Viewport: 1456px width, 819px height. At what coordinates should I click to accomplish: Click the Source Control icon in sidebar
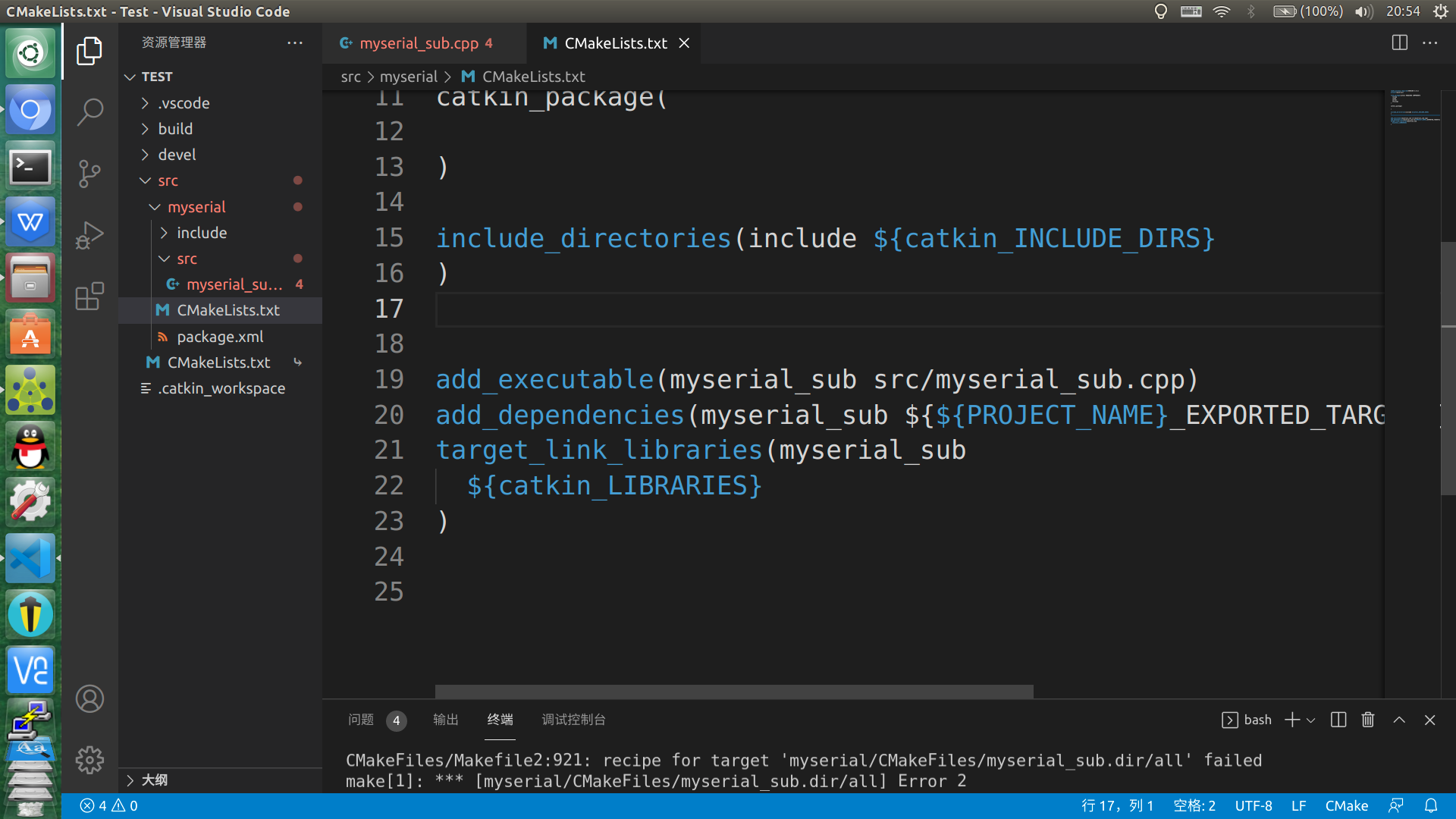coord(89,173)
